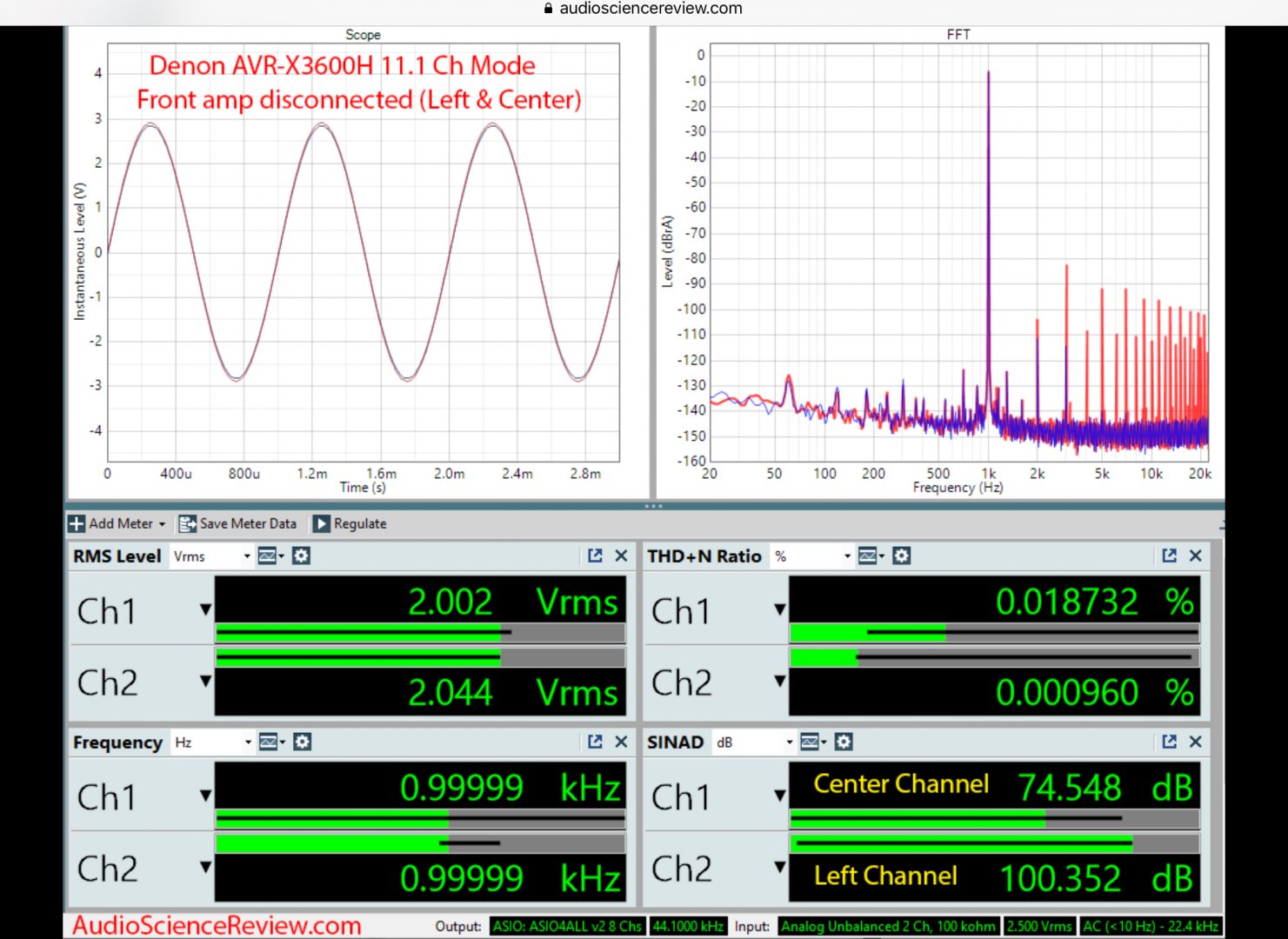Click Save Meter Data button
Screen dimensions: 1288x939
point(237,523)
